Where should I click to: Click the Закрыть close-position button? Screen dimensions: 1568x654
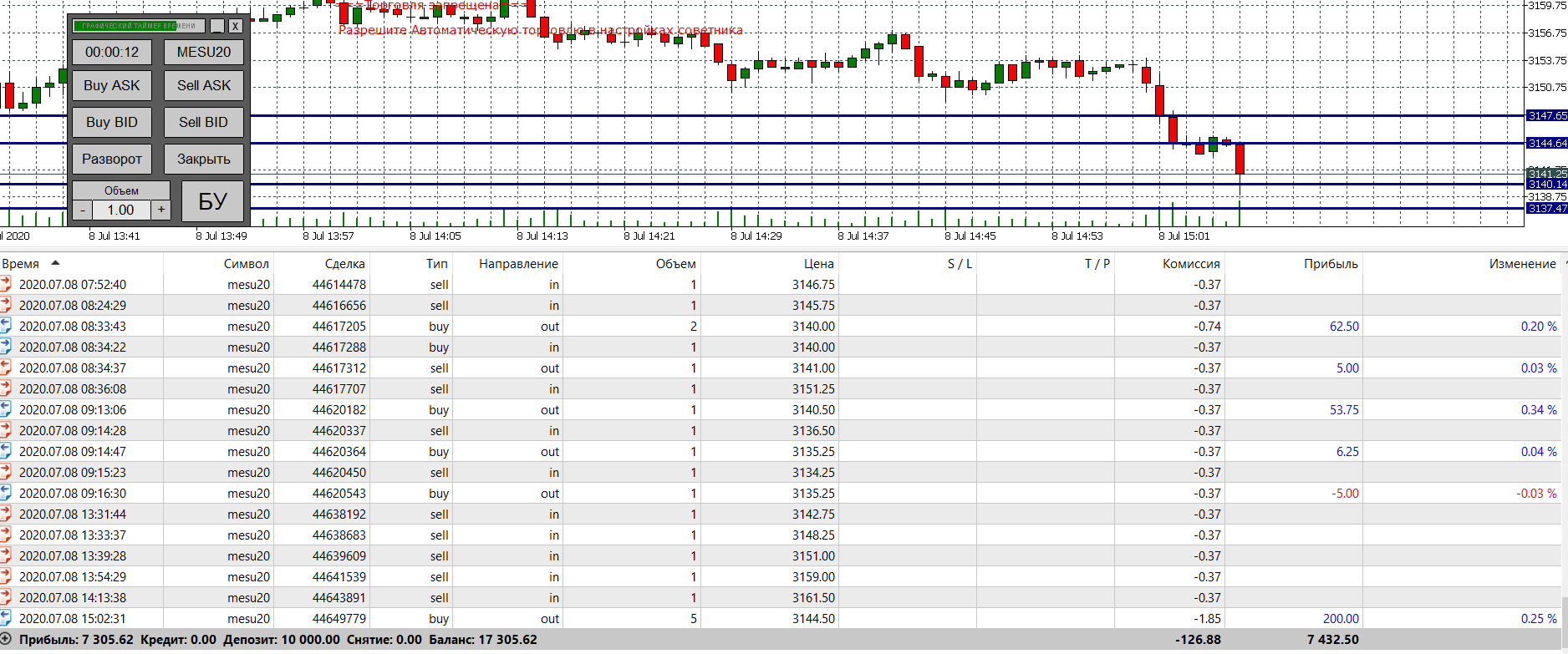pos(204,159)
